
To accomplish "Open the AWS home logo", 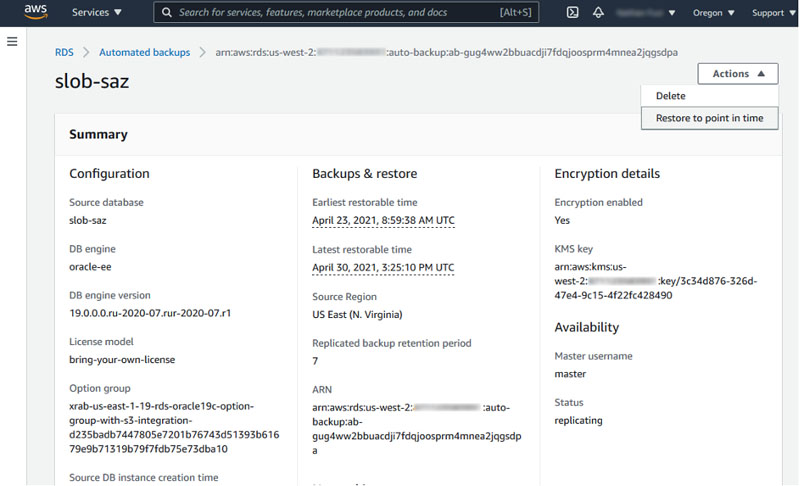I will [x=36, y=11].
